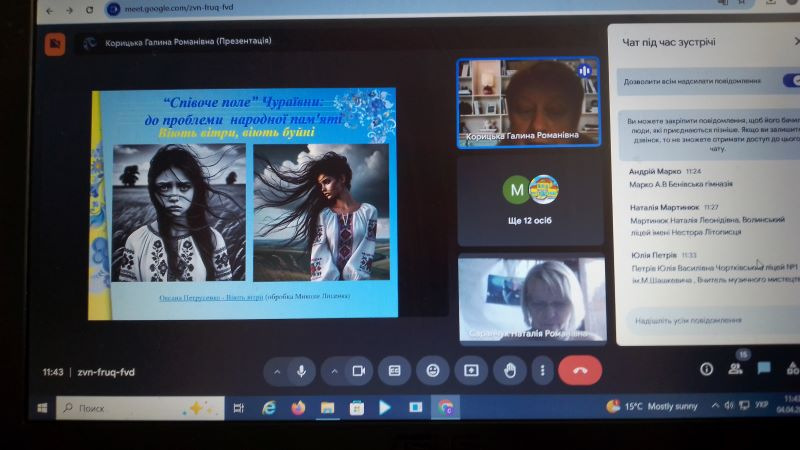Show hidden system tray icons chevron
Viewport: 800px width, 450px height.
715,406
